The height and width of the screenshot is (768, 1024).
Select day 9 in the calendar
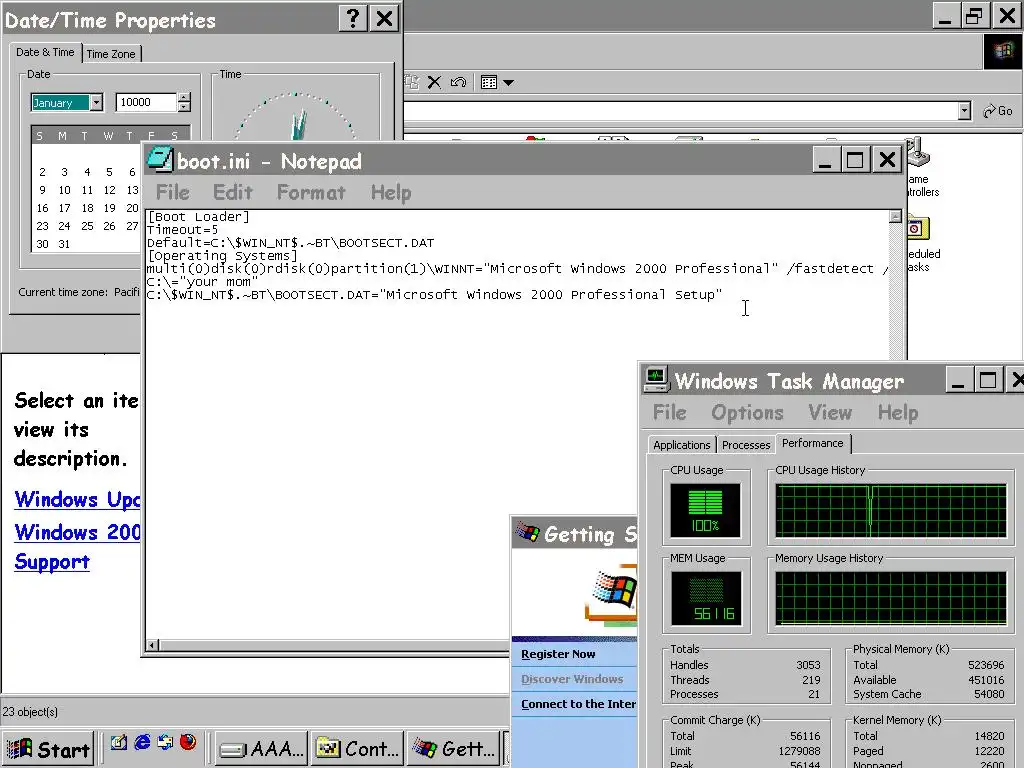click(42, 190)
